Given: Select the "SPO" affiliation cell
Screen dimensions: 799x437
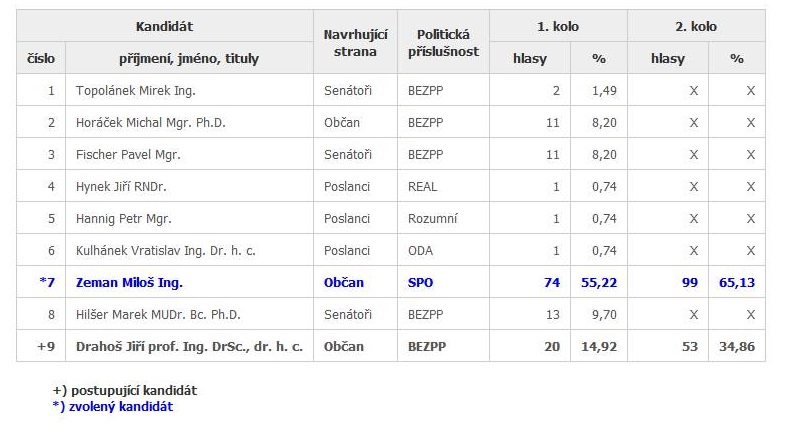Looking at the screenshot, I should pos(421,283).
